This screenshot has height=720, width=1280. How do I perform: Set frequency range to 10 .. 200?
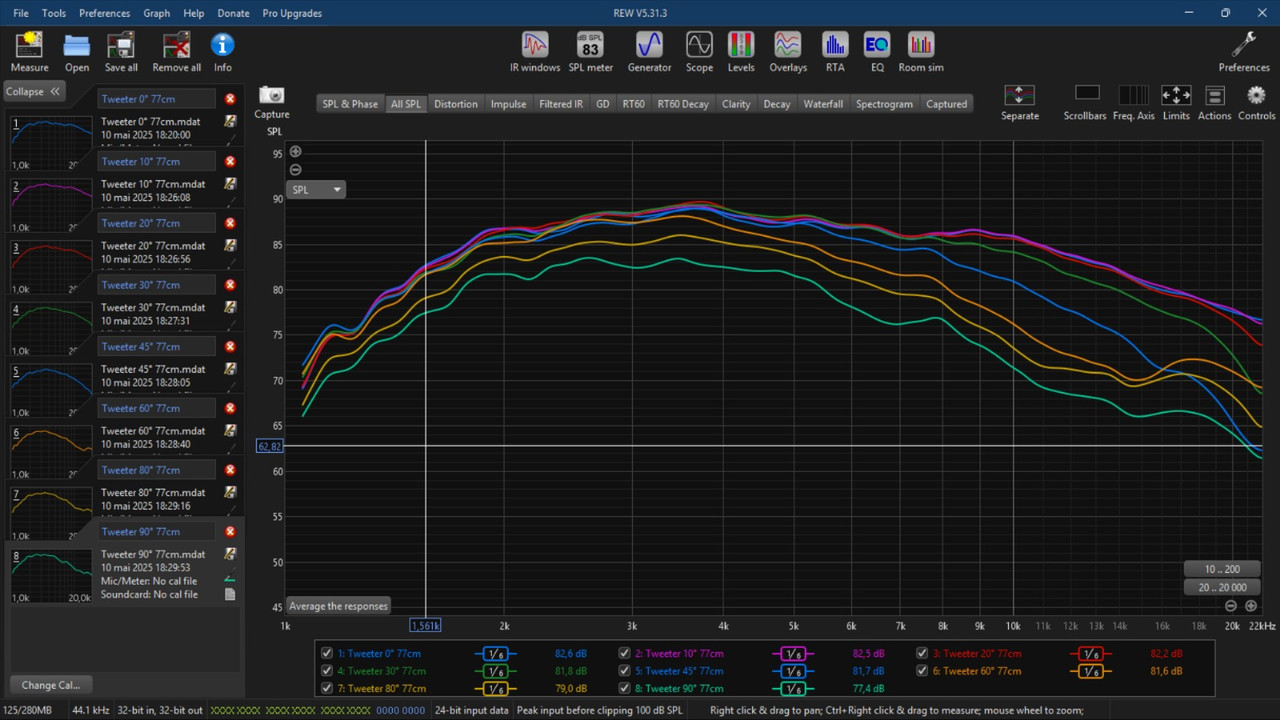1222,569
